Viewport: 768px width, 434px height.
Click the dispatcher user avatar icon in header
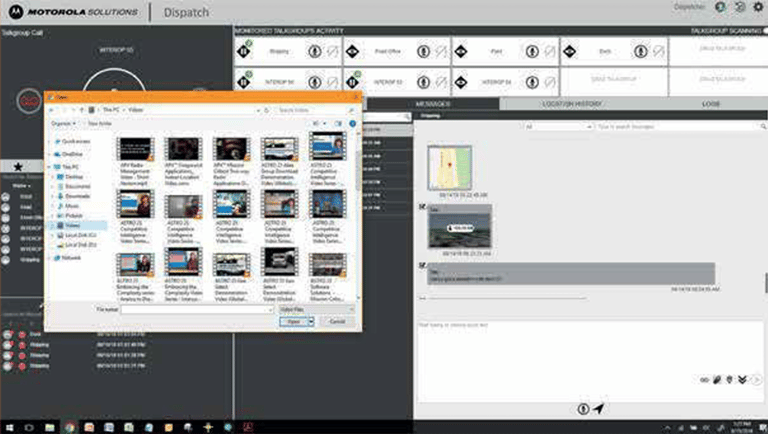coord(720,7)
